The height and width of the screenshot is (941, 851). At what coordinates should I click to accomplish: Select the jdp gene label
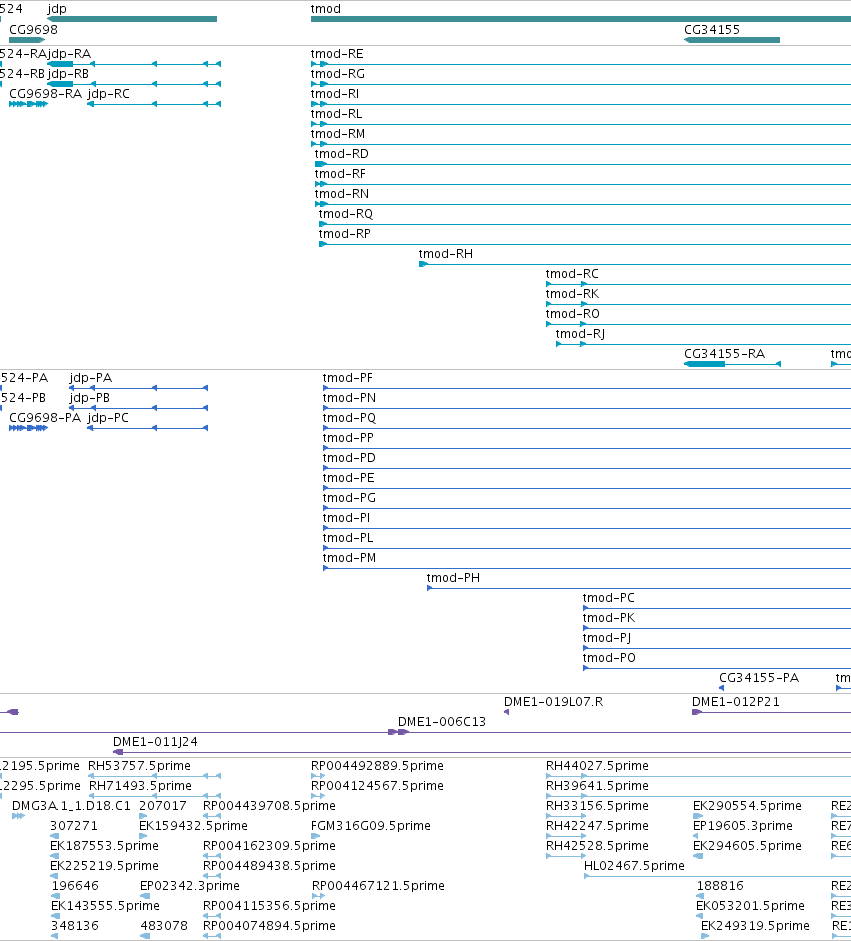tap(57, 9)
